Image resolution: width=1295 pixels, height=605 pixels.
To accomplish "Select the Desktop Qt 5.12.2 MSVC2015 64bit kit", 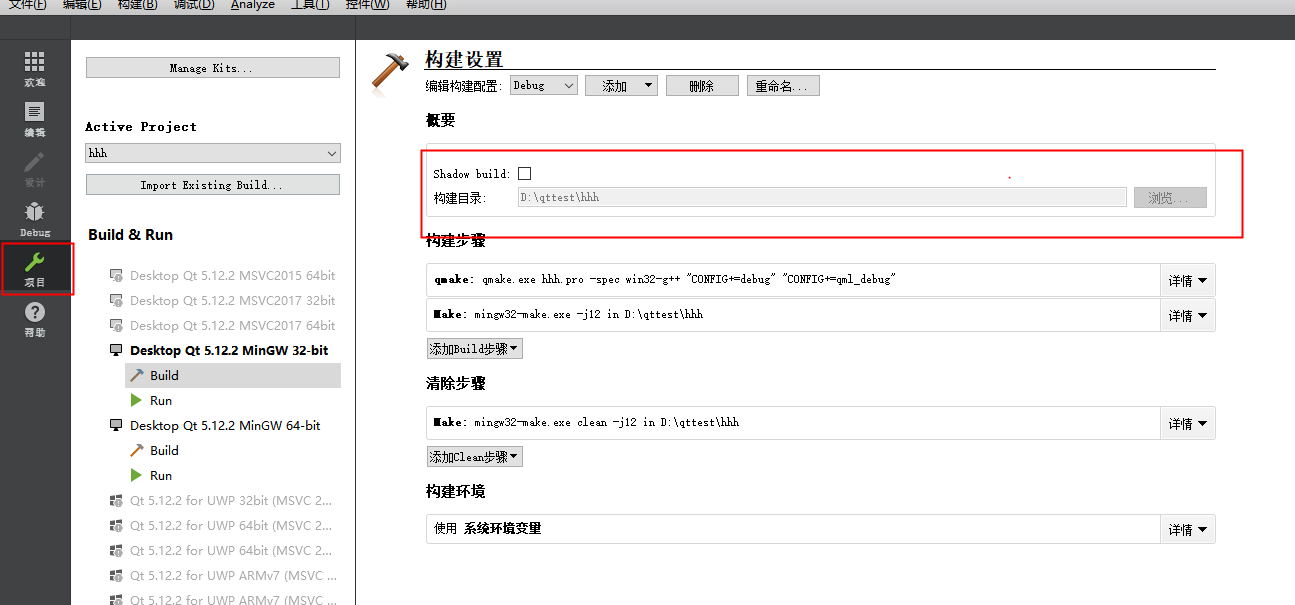I will 222,275.
